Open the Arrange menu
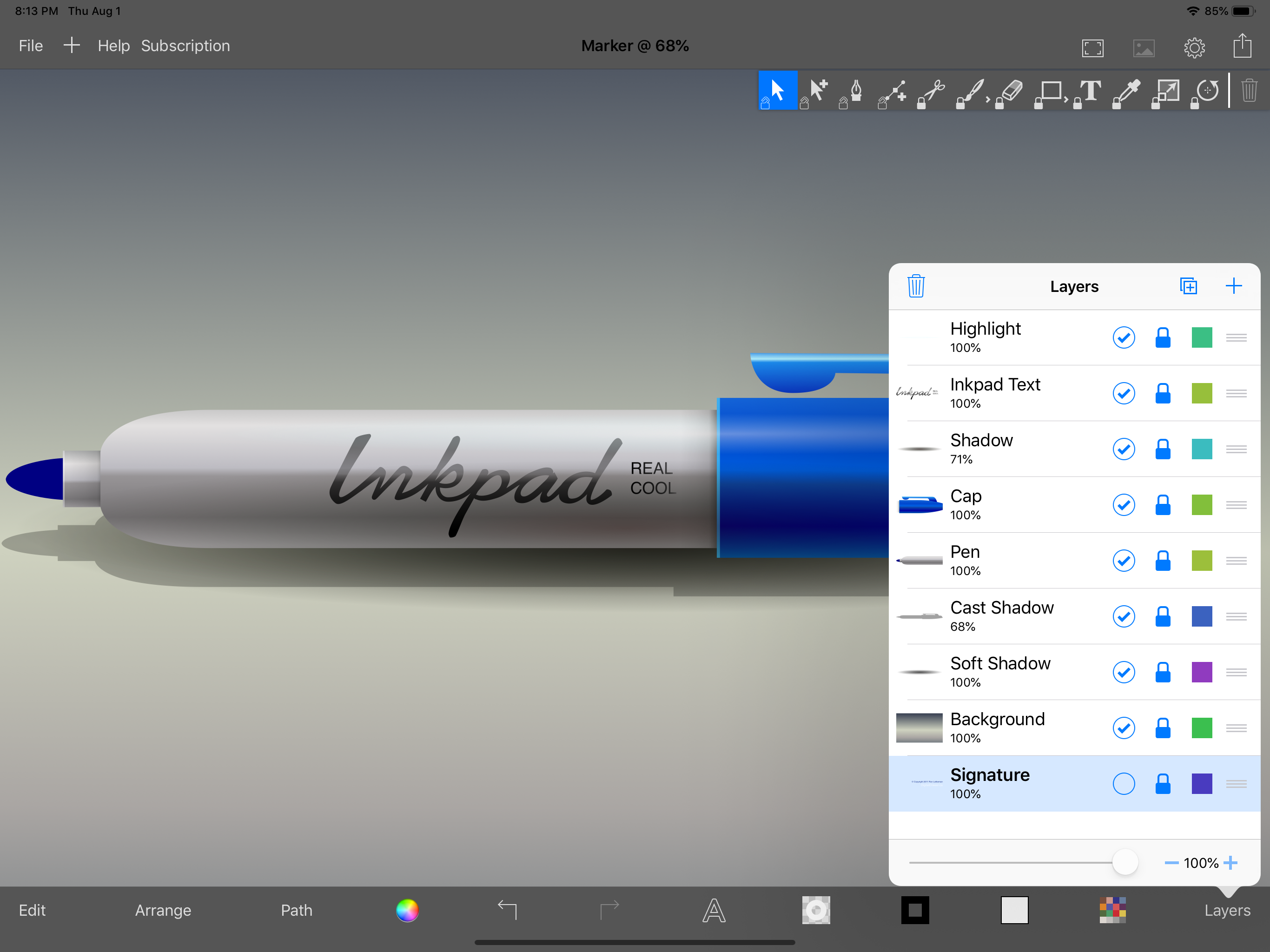The image size is (1270, 952). (163, 911)
